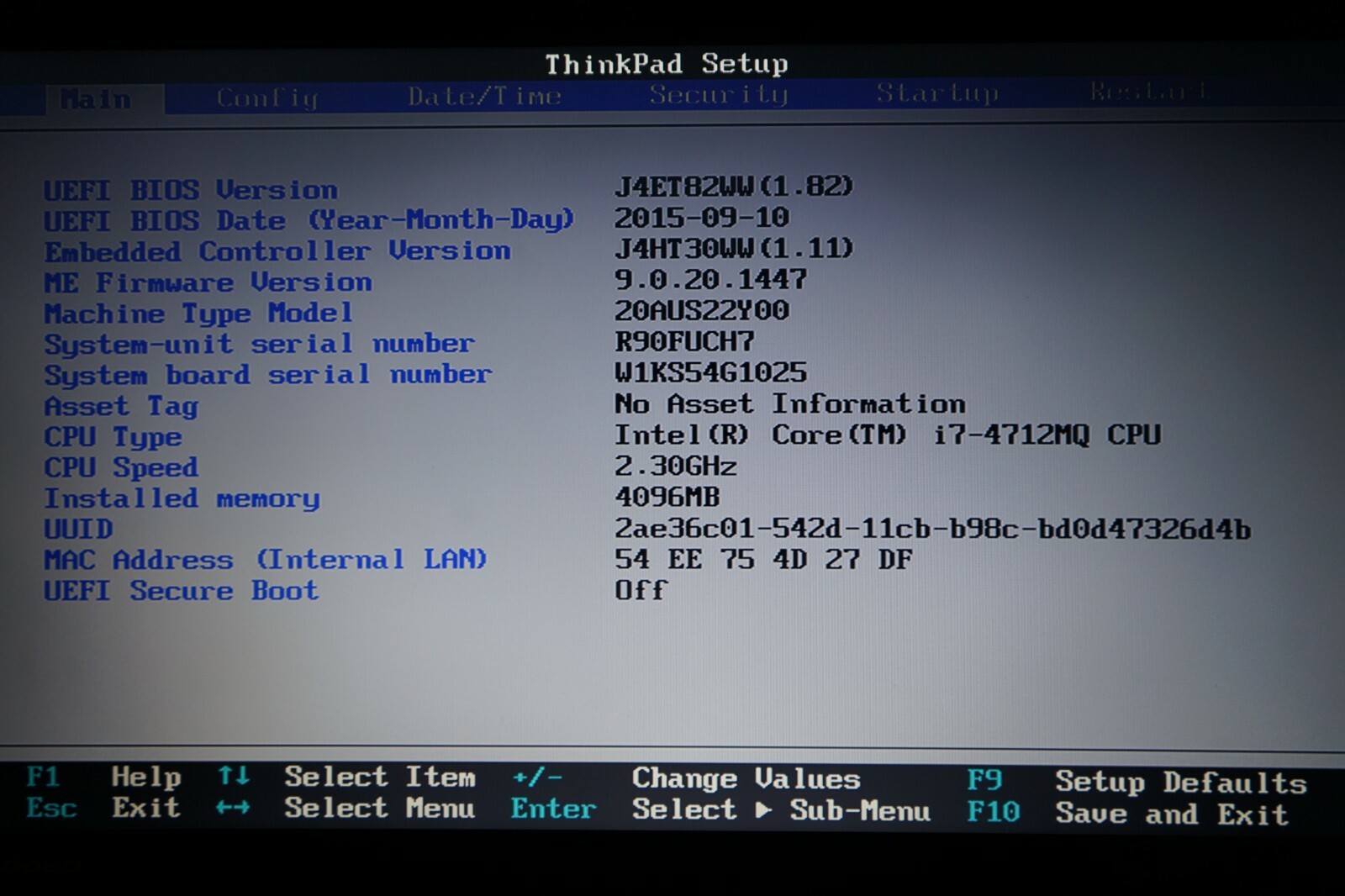Image resolution: width=1345 pixels, height=896 pixels.
Task: Switch to the Date/Time tab
Action: click(x=485, y=97)
